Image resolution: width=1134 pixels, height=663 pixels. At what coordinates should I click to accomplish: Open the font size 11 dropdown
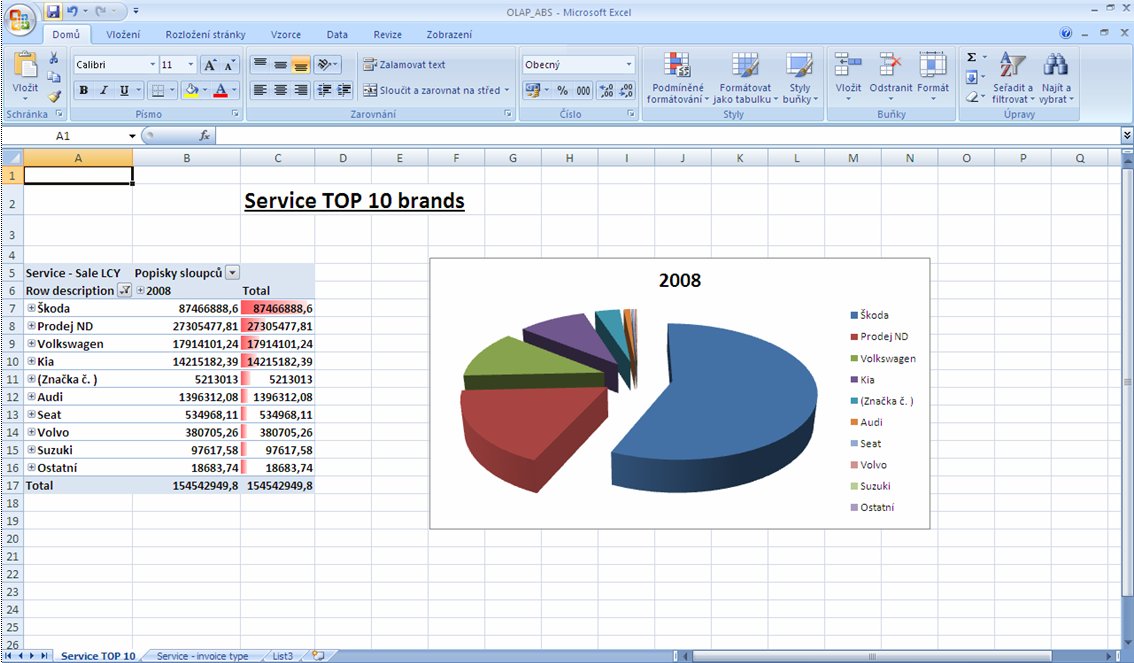191,65
